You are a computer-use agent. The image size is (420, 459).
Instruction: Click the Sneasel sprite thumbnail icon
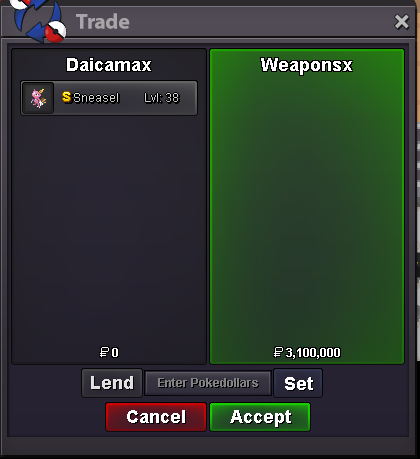point(38,98)
